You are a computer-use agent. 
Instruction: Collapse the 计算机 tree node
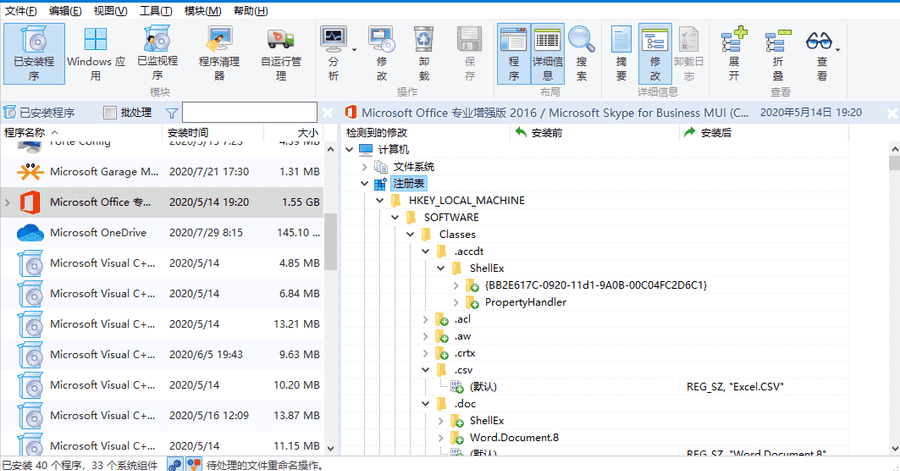pyautogui.click(x=349, y=150)
